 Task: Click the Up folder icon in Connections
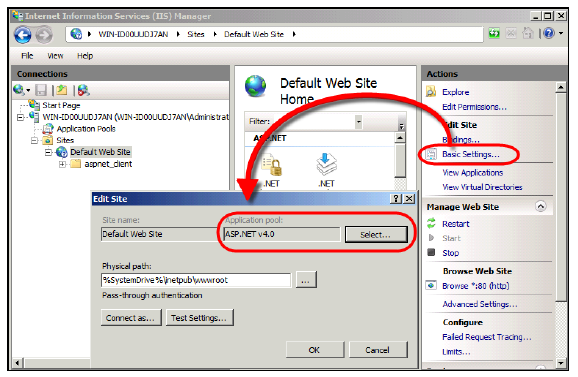click(x=62, y=90)
